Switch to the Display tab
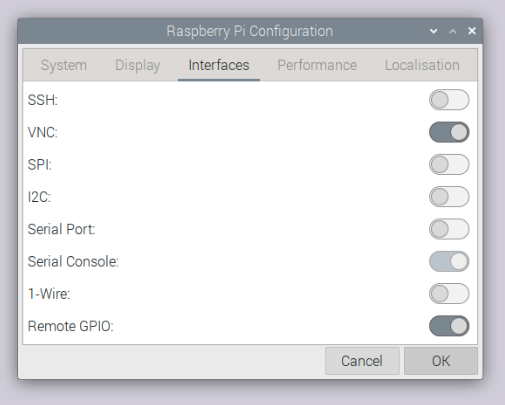Viewport: 505px width, 405px height. coord(138,65)
